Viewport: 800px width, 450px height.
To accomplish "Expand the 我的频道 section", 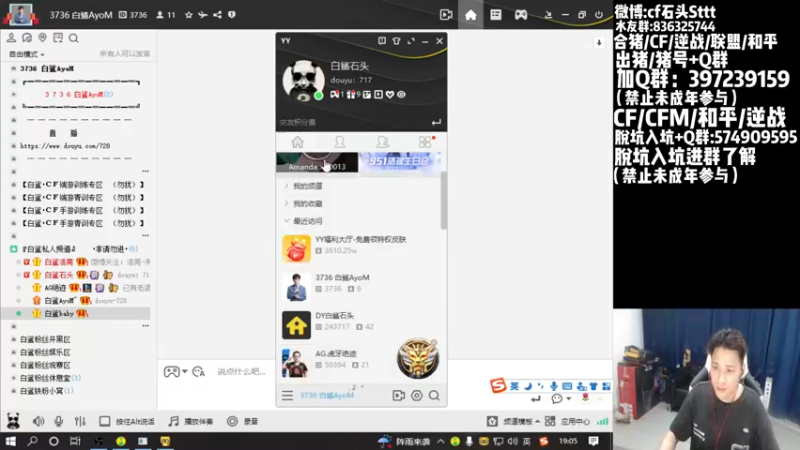I will click(286, 186).
